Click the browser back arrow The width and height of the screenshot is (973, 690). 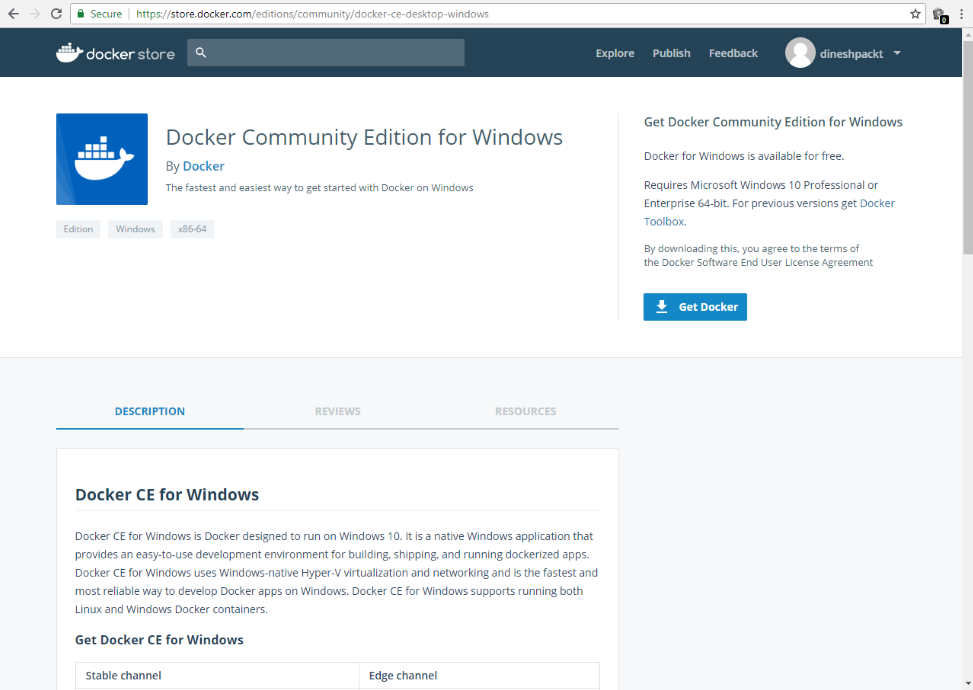[x=13, y=14]
